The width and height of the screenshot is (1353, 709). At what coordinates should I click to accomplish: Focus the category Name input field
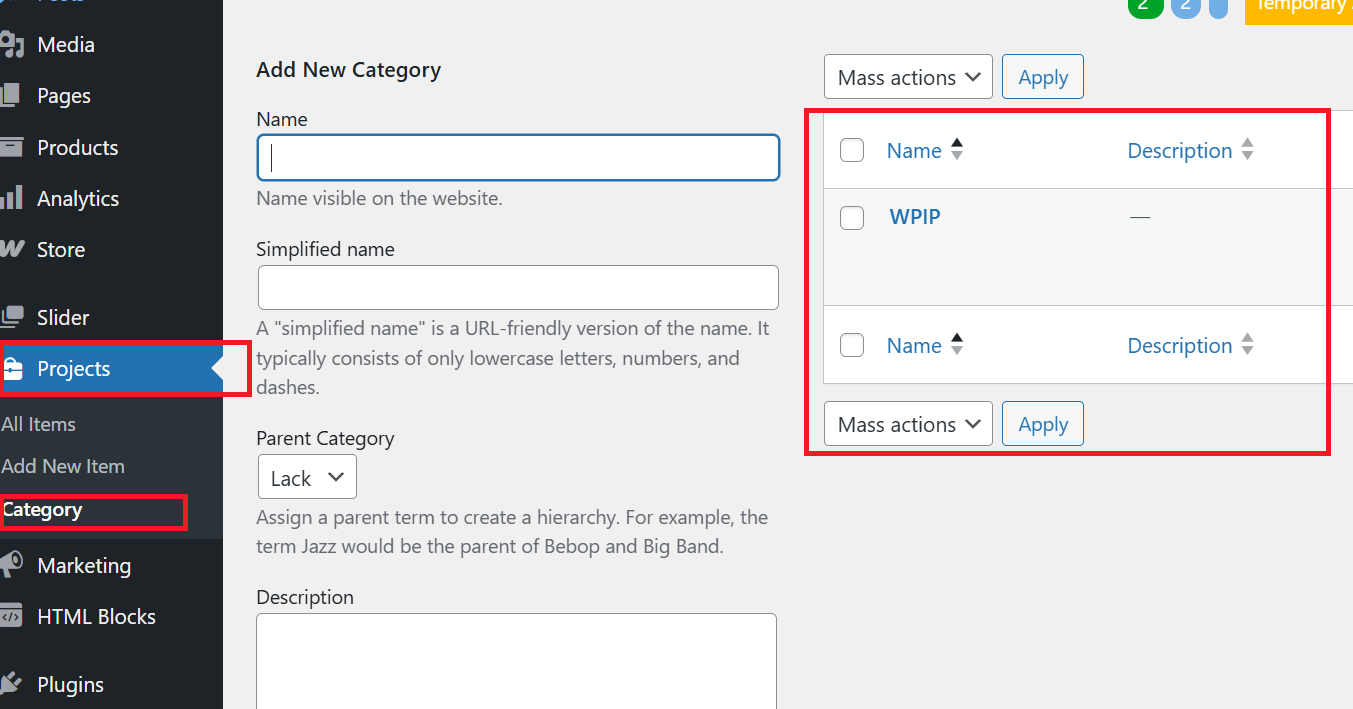click(x=518, y=158)
